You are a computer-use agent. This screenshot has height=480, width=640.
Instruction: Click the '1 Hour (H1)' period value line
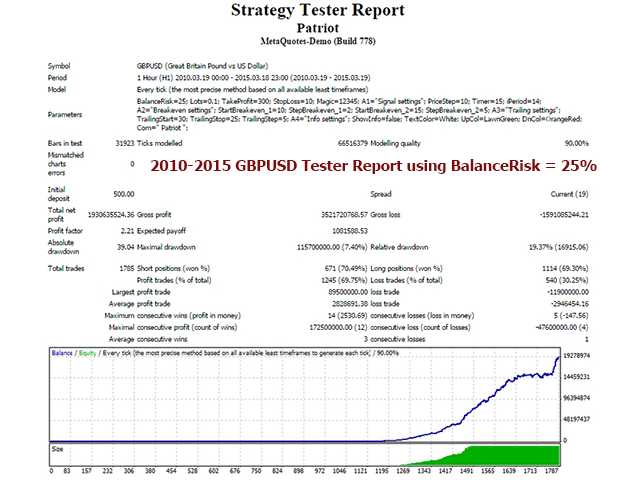click(x=253, y=78)
